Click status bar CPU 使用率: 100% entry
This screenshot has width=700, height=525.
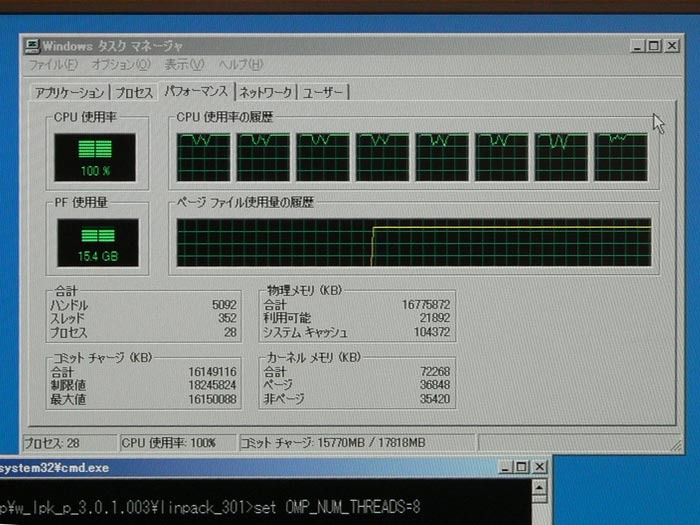(x=178, y=443)
